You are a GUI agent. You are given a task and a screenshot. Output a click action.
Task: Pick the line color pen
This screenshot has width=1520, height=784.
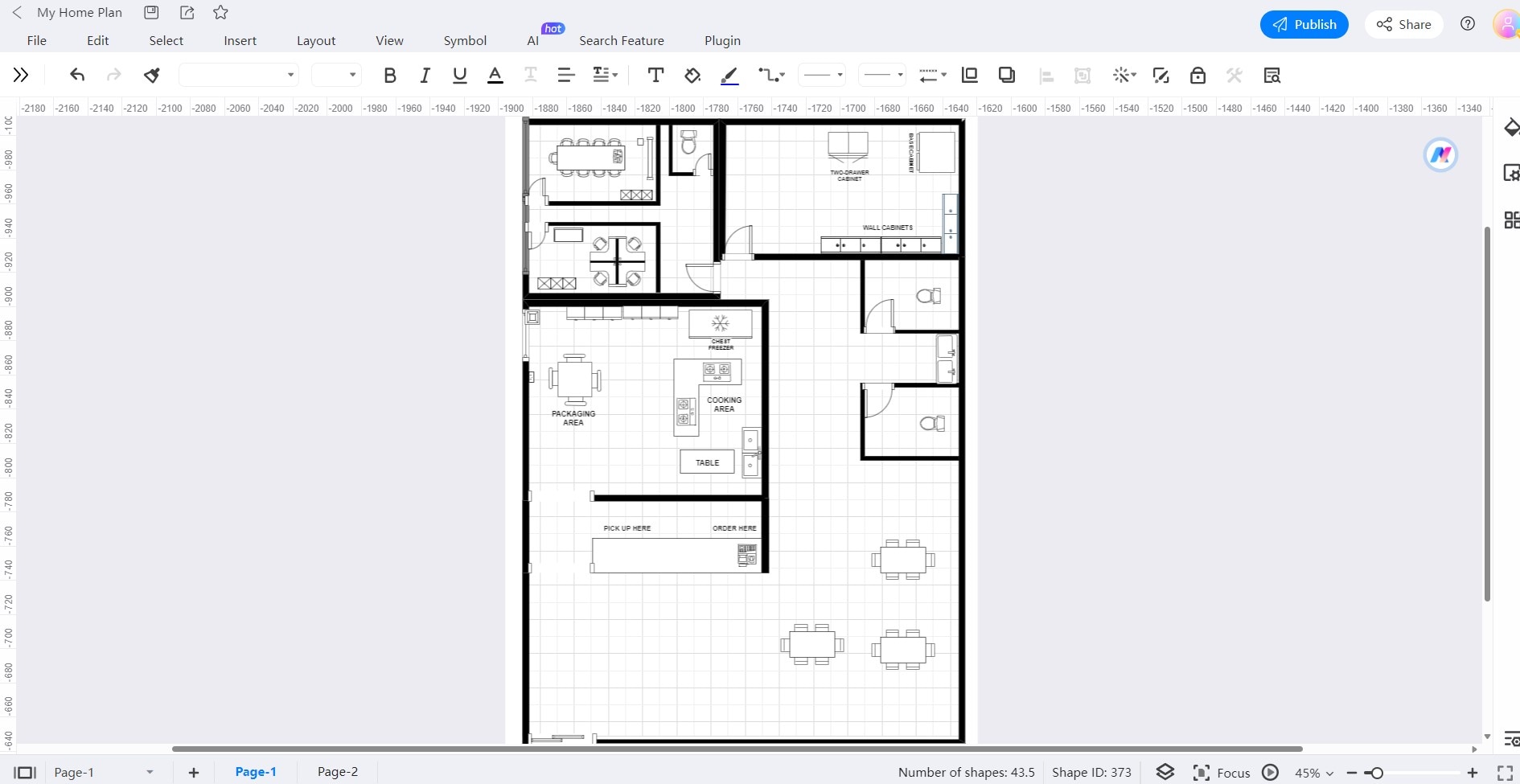coord(729,76)
